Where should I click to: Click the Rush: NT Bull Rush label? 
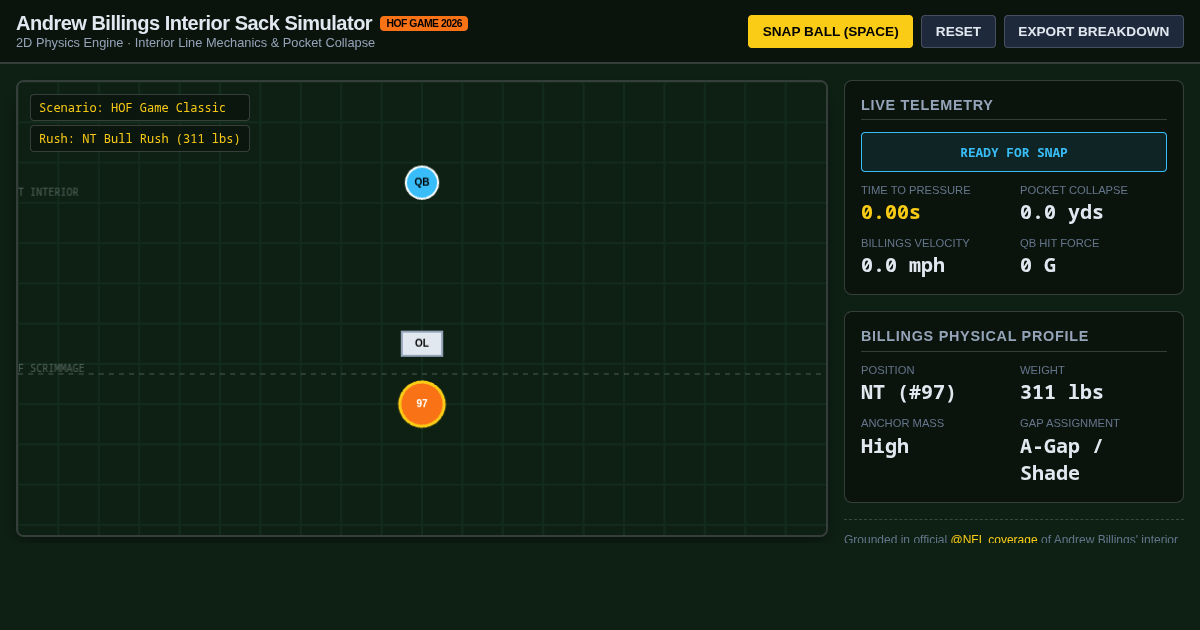pos(140,138)
